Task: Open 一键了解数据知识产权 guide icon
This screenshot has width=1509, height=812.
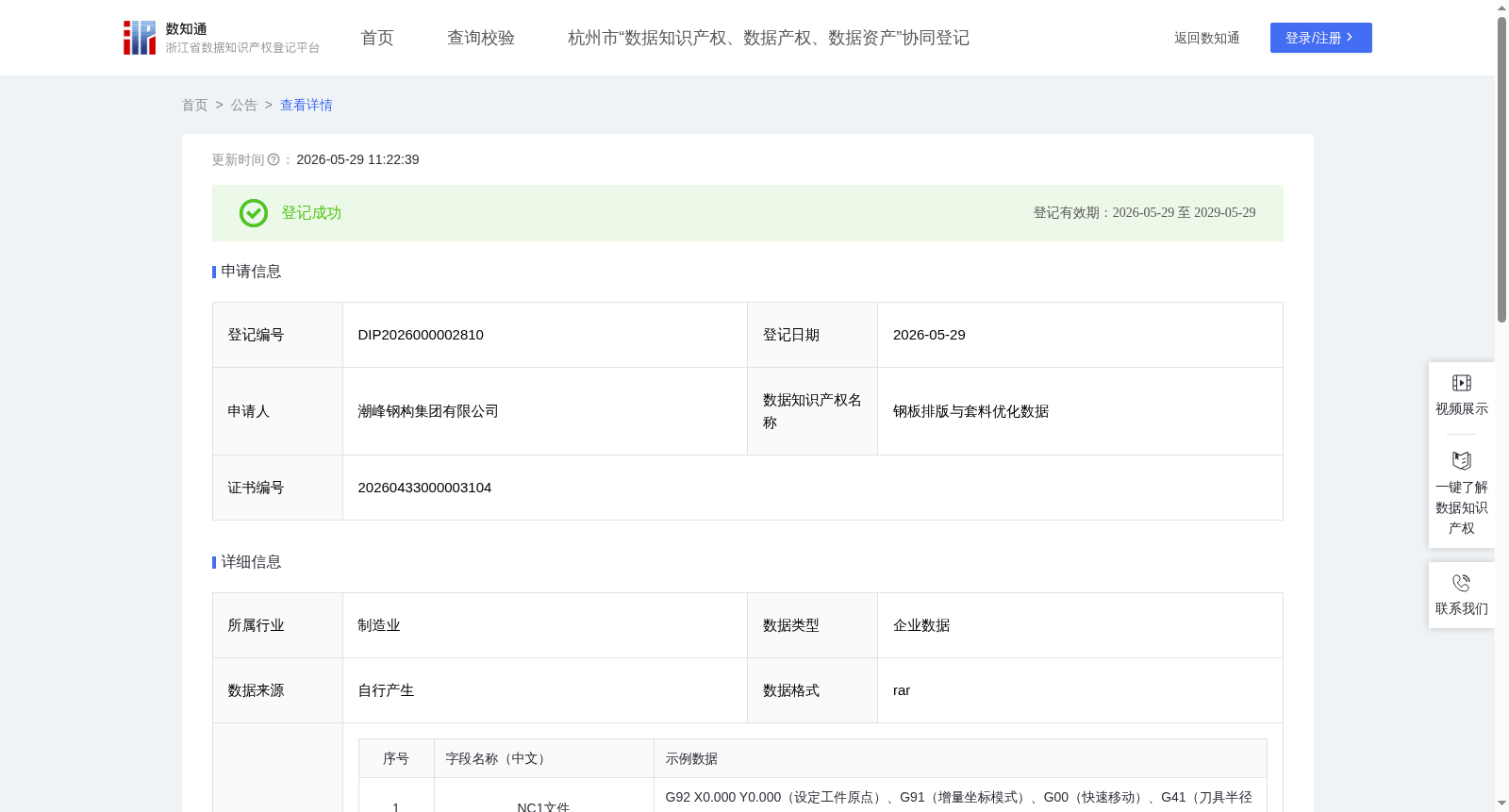Action: pyautogui.click(x=1462, y=461)
